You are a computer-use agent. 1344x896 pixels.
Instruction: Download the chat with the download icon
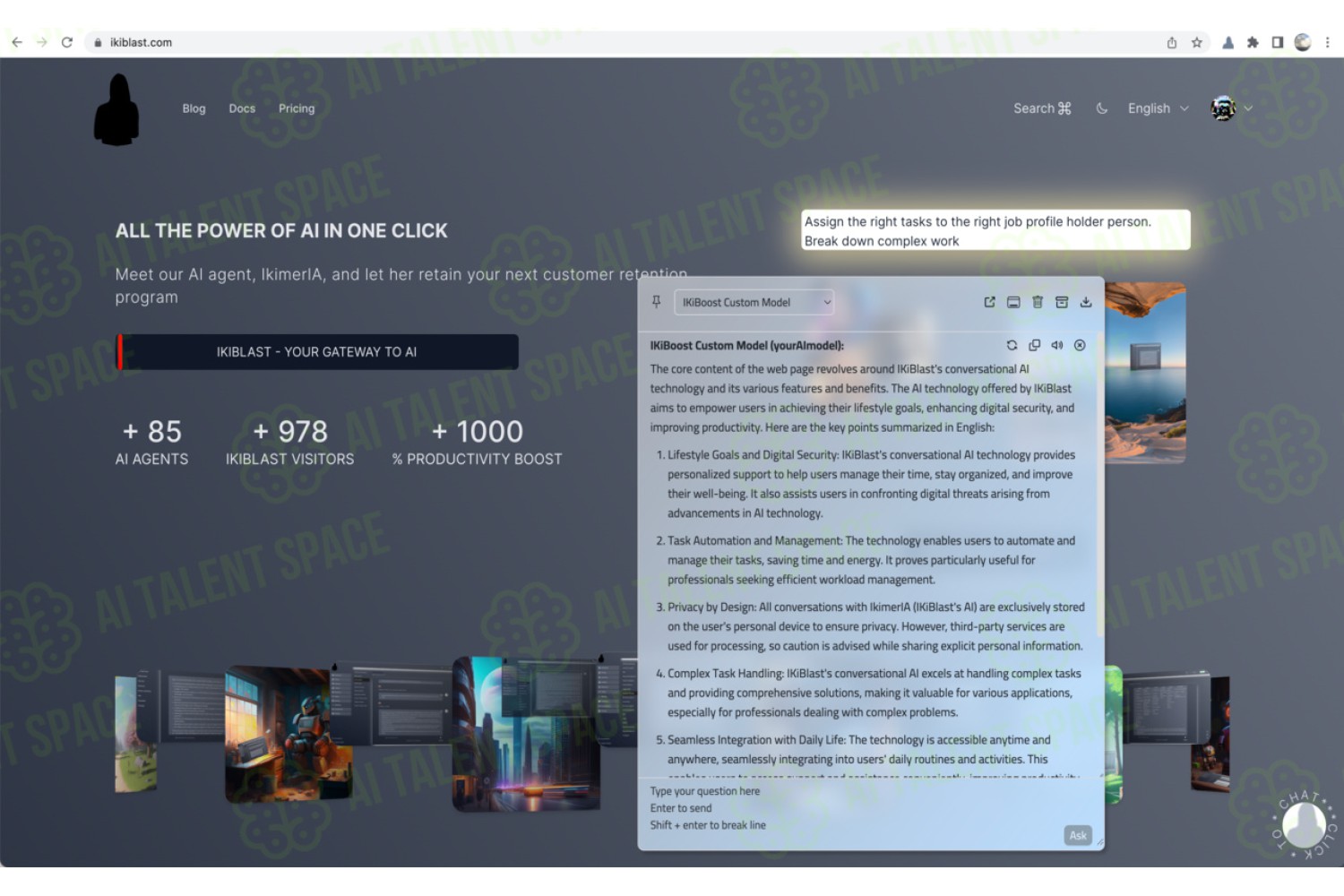pos(1086,302)
